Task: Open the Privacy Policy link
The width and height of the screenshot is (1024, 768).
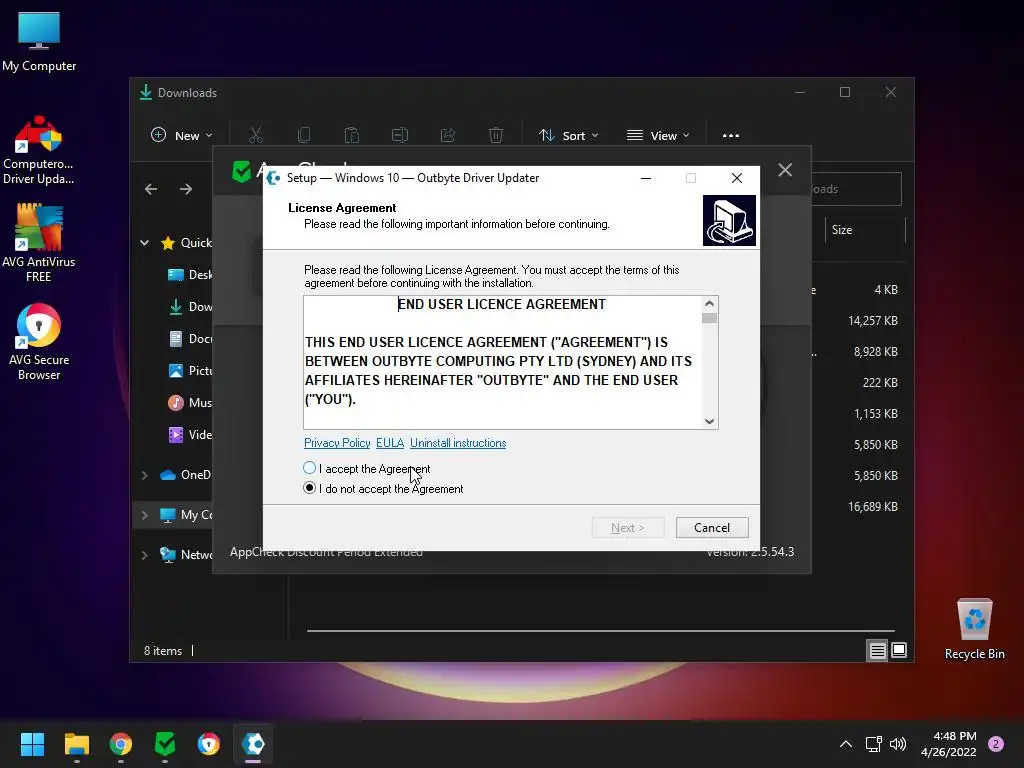Action: tap(337, 443)
